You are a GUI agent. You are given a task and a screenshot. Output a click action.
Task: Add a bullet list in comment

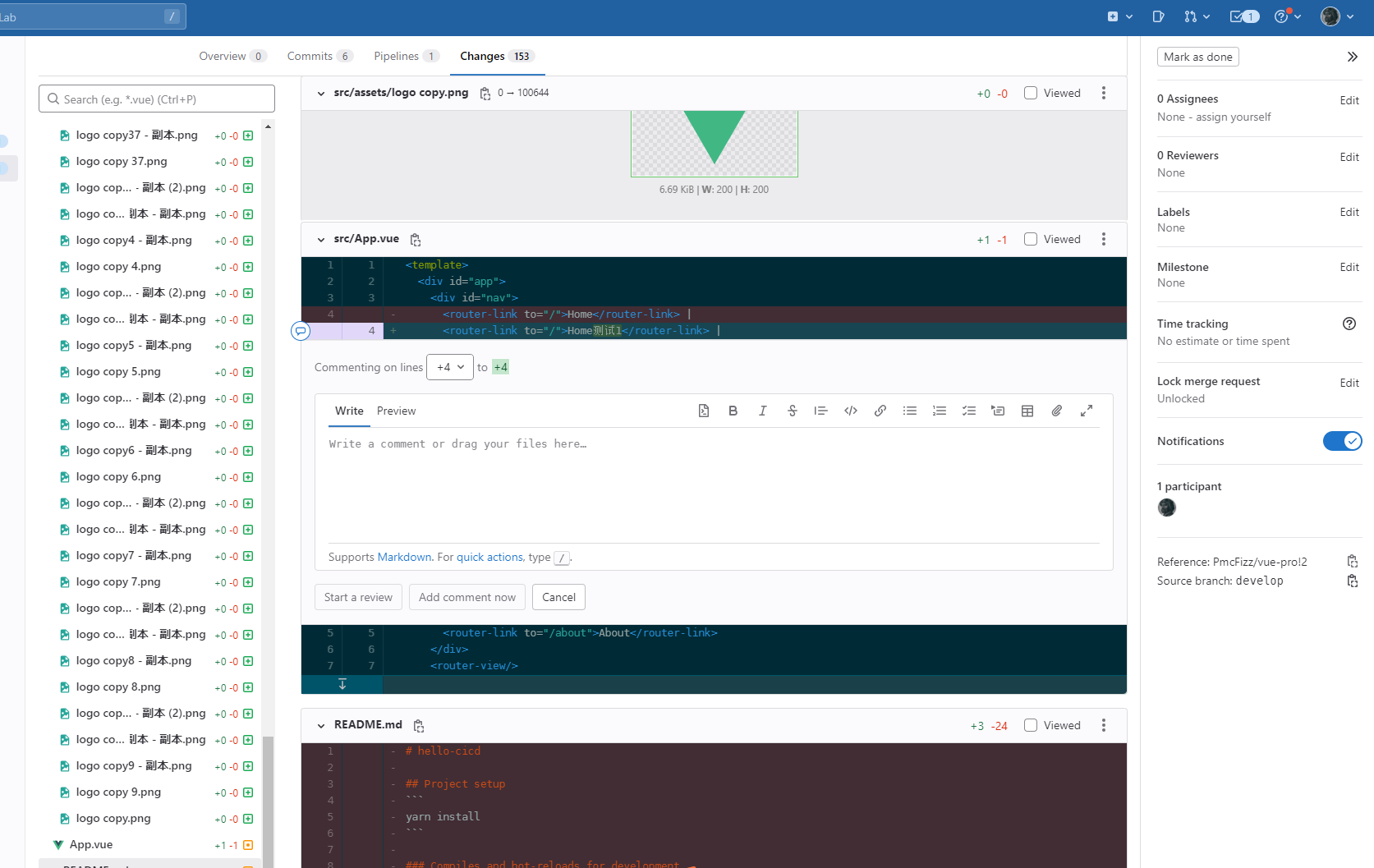tap(910, 411)
